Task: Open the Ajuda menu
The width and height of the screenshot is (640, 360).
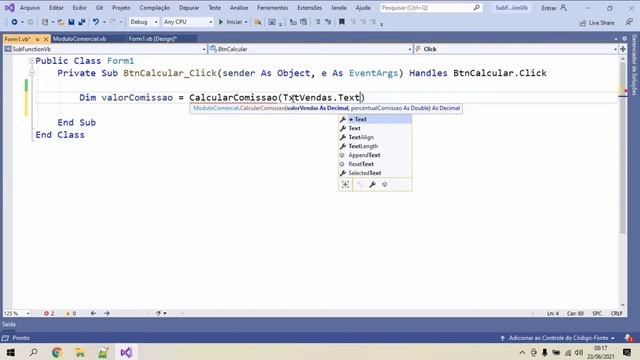Action: (x=363, y=8)
